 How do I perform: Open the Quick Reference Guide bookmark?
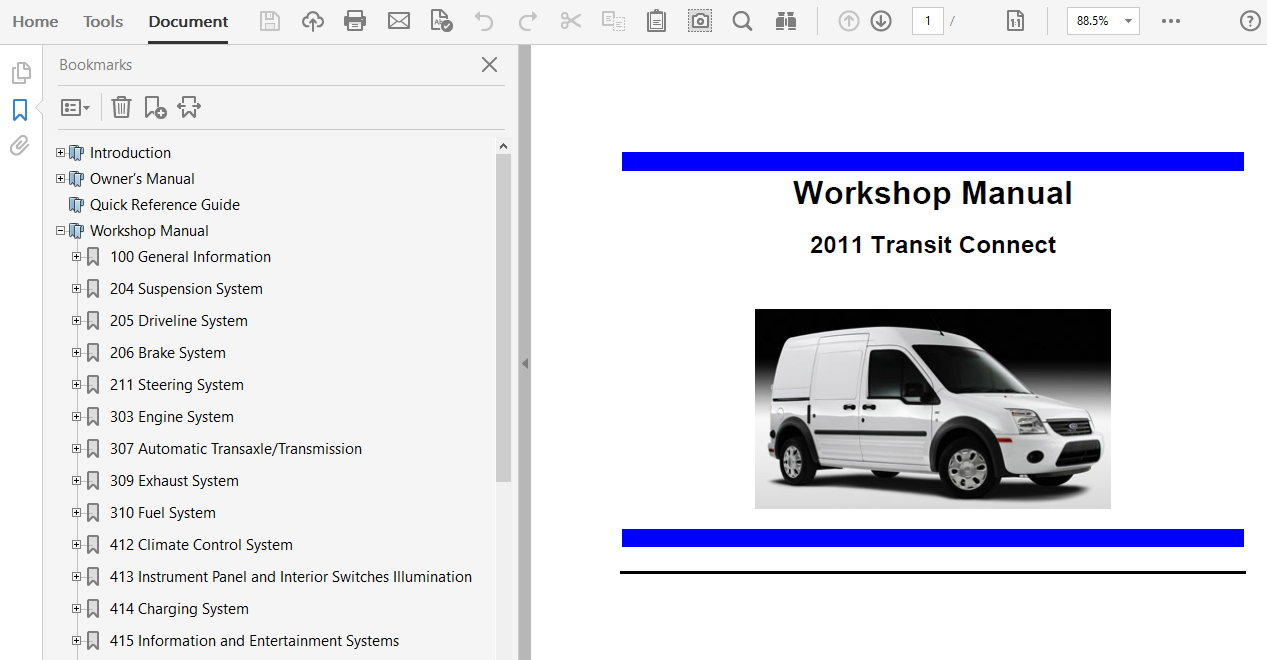(164, 205)
